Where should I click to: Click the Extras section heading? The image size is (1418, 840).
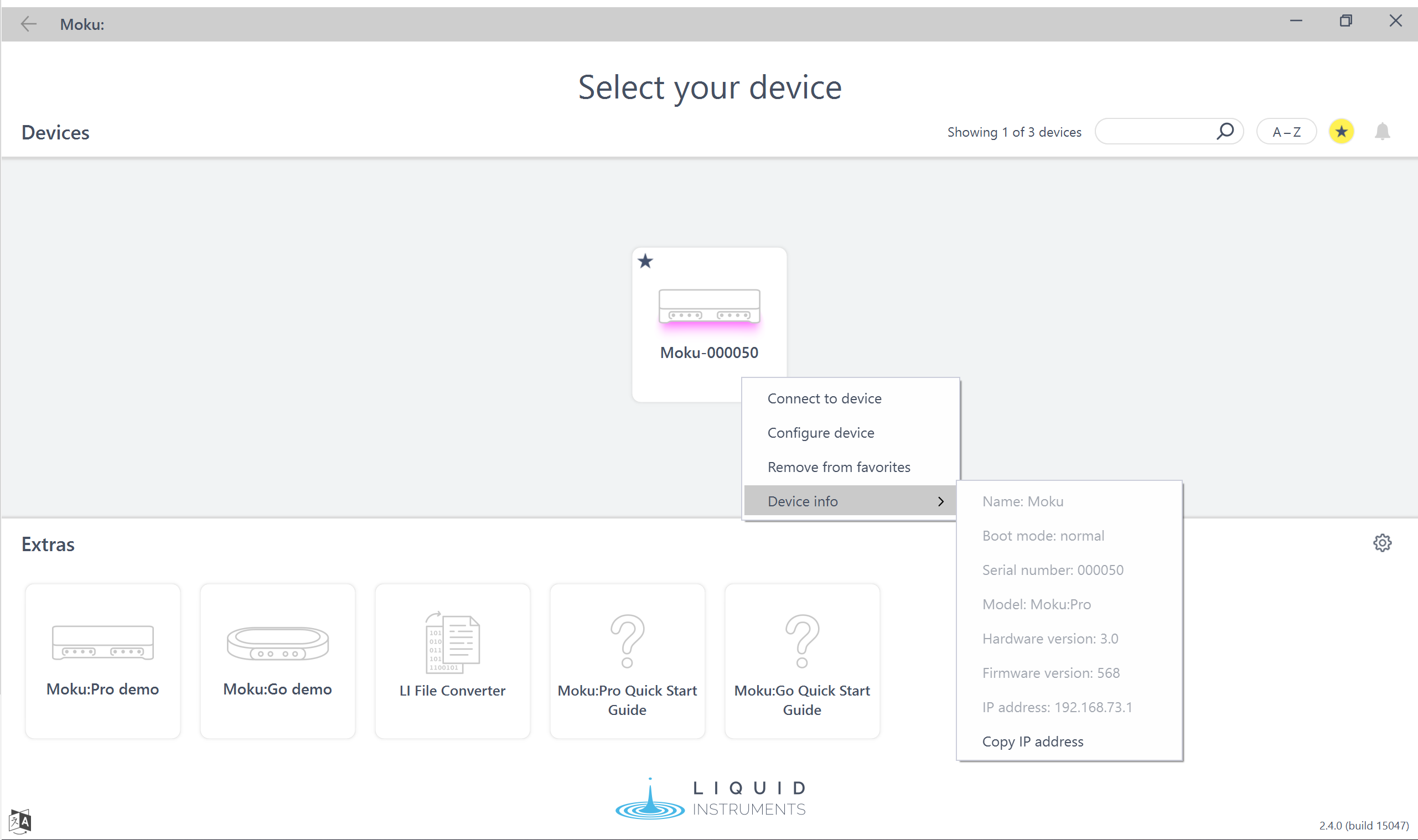click(48, 545)
